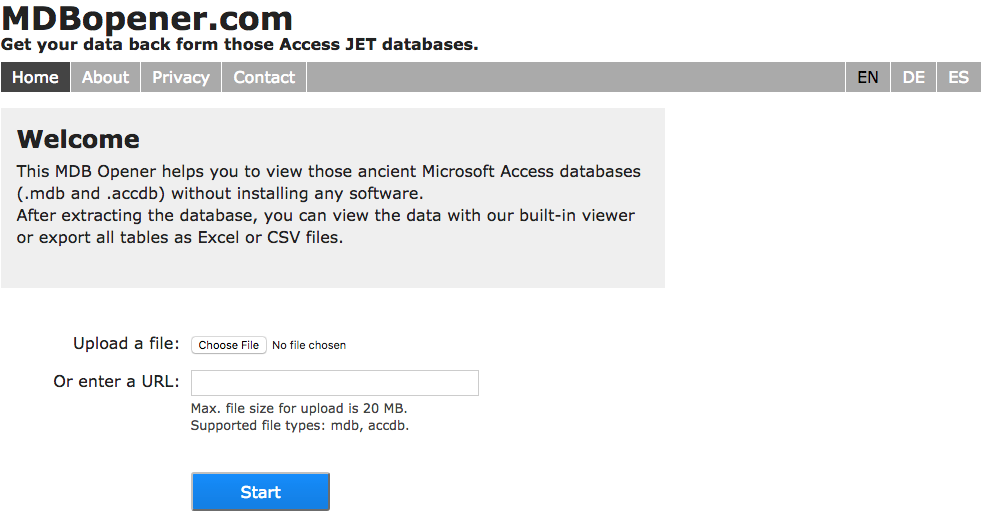Click the Choose File button
This screenshot has height=526, width=986.
coord(229,345)
